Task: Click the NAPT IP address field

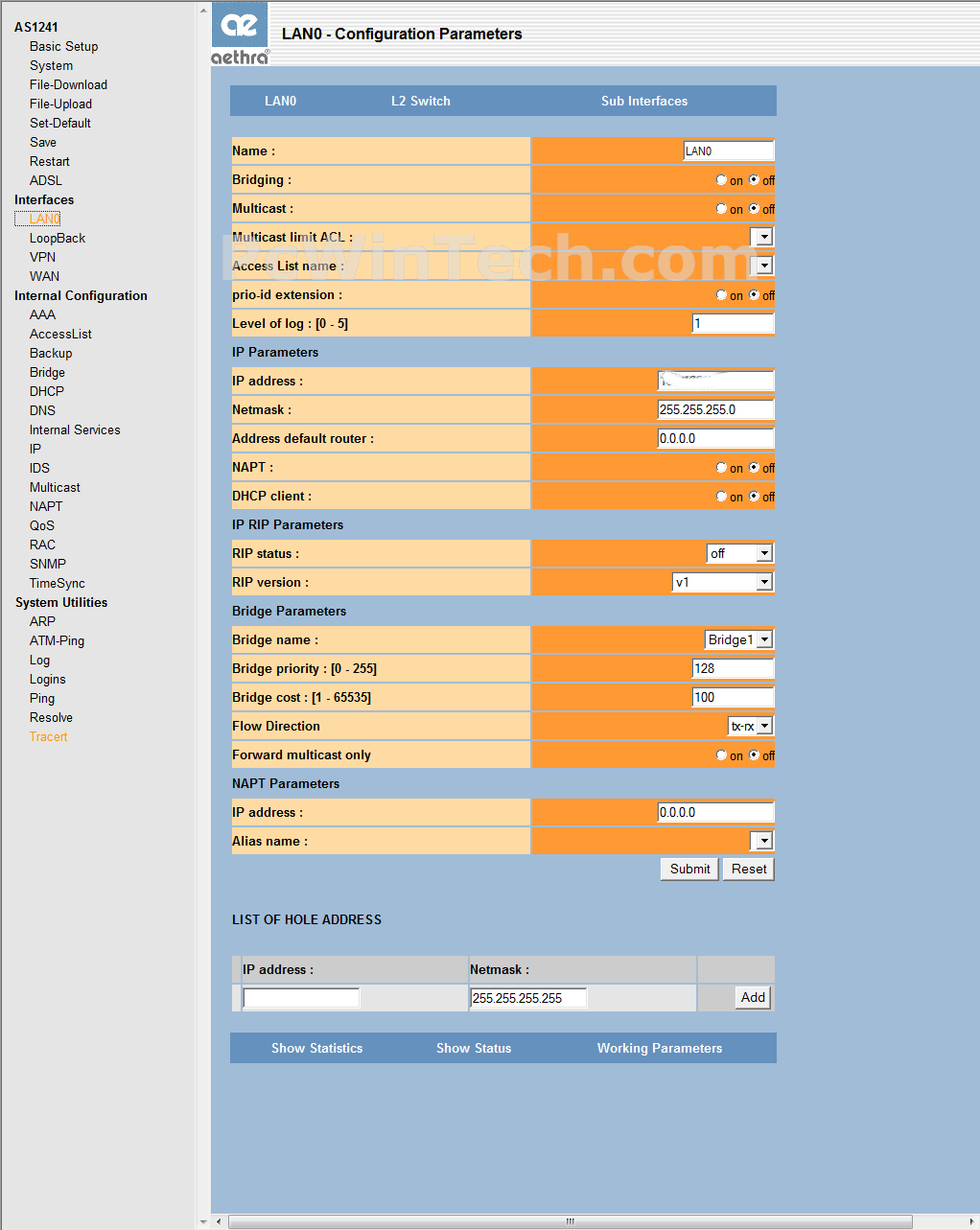Action: 715,812
